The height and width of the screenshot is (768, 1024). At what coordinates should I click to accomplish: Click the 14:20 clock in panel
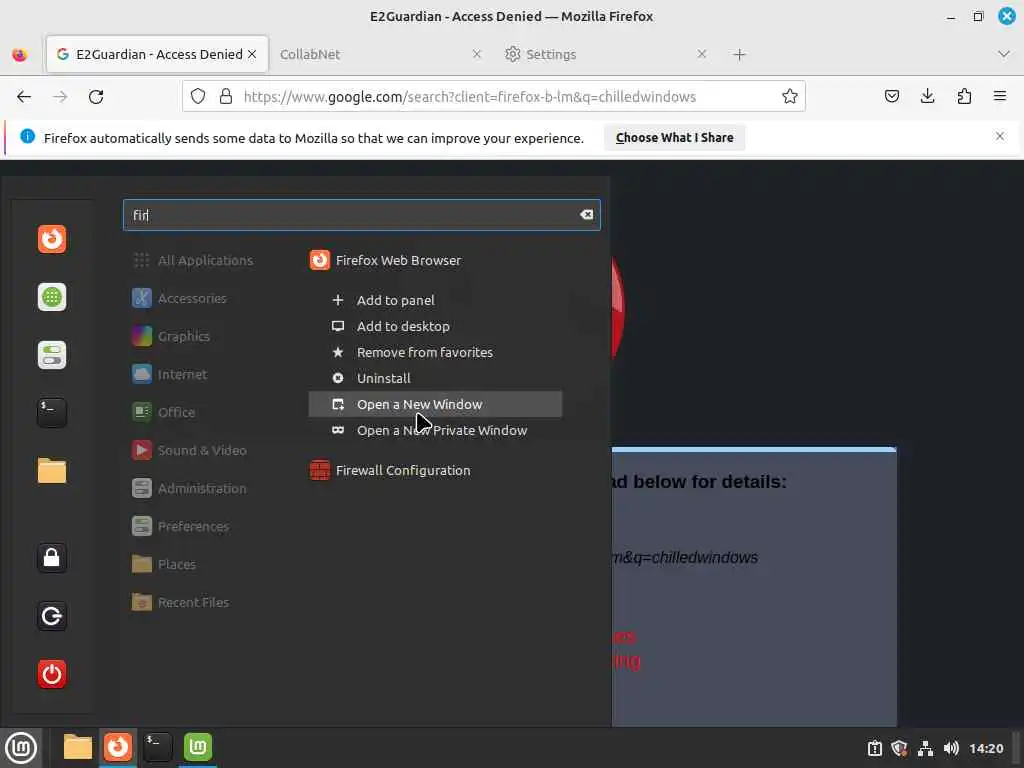[986, 748]
